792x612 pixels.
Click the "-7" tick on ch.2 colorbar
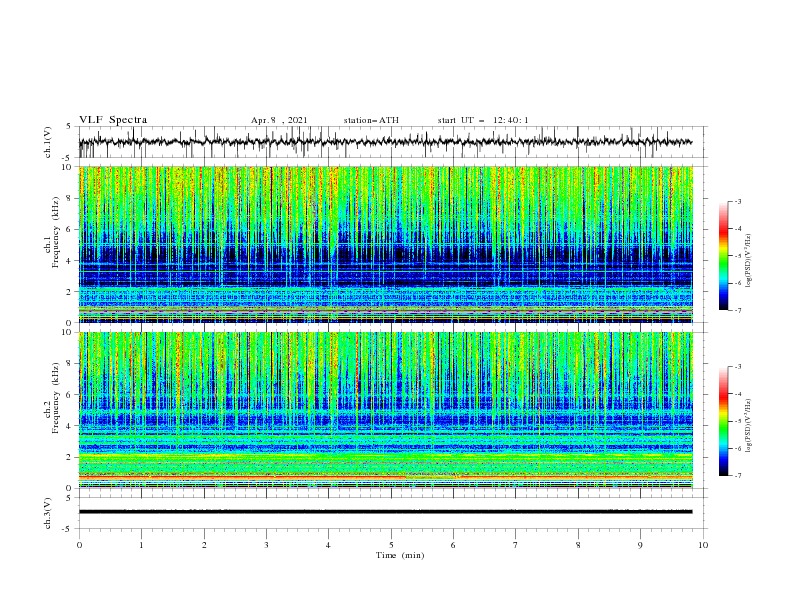point(737,476)
